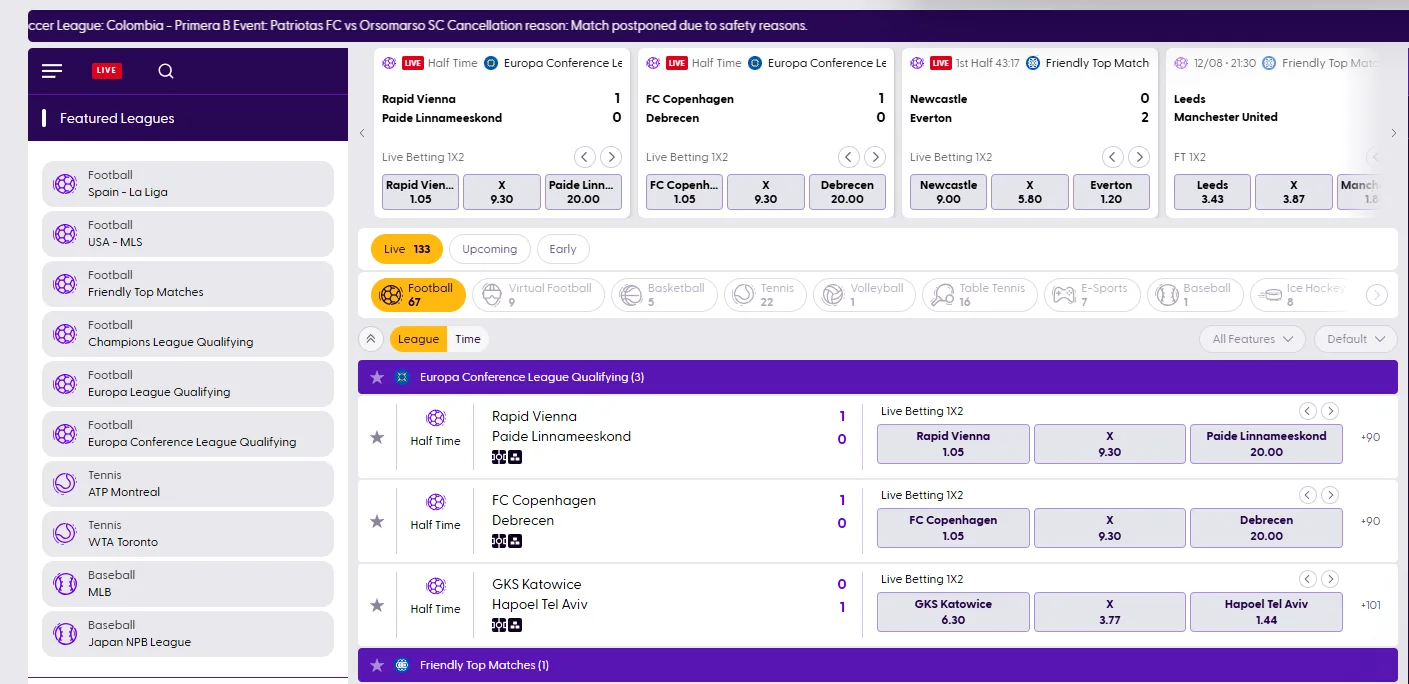The image size is (1409, 684).
Task: Click the red LIVE badge in sidebar header
Action: 107,70
